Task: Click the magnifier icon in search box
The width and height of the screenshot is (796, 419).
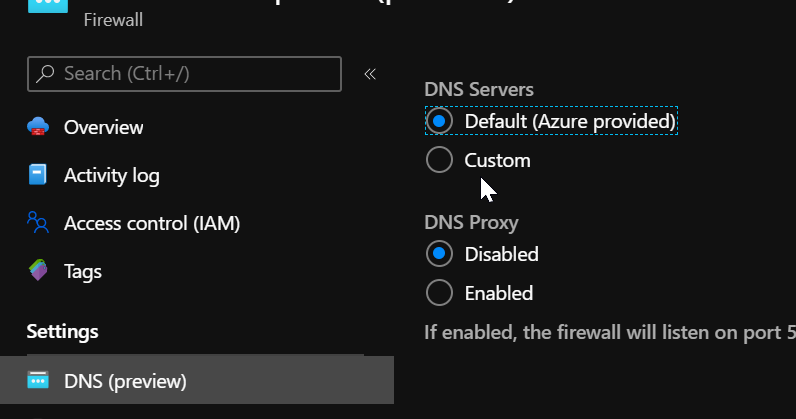Action: (46, 74)
